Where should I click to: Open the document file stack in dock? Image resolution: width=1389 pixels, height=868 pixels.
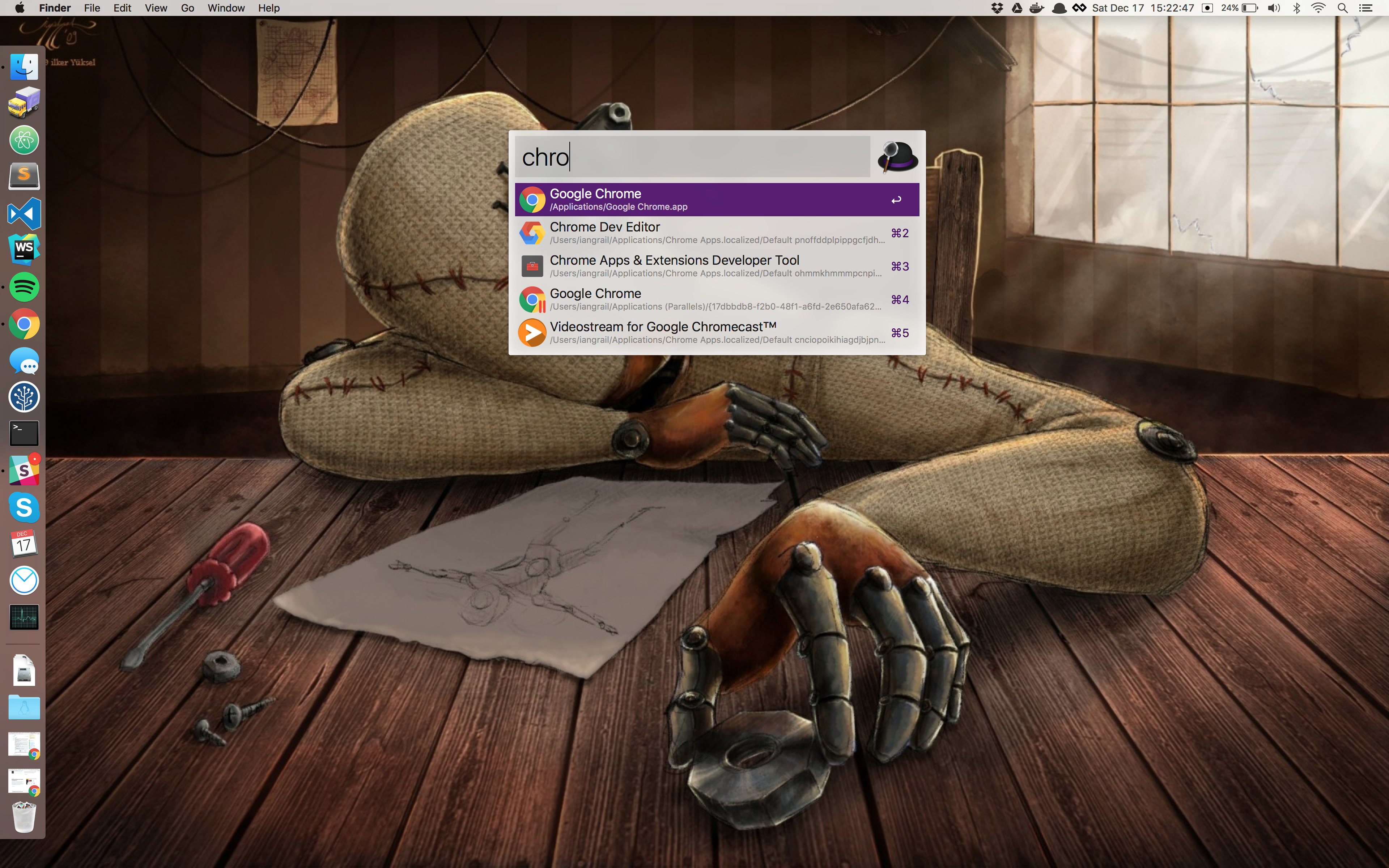click(24, 670)
